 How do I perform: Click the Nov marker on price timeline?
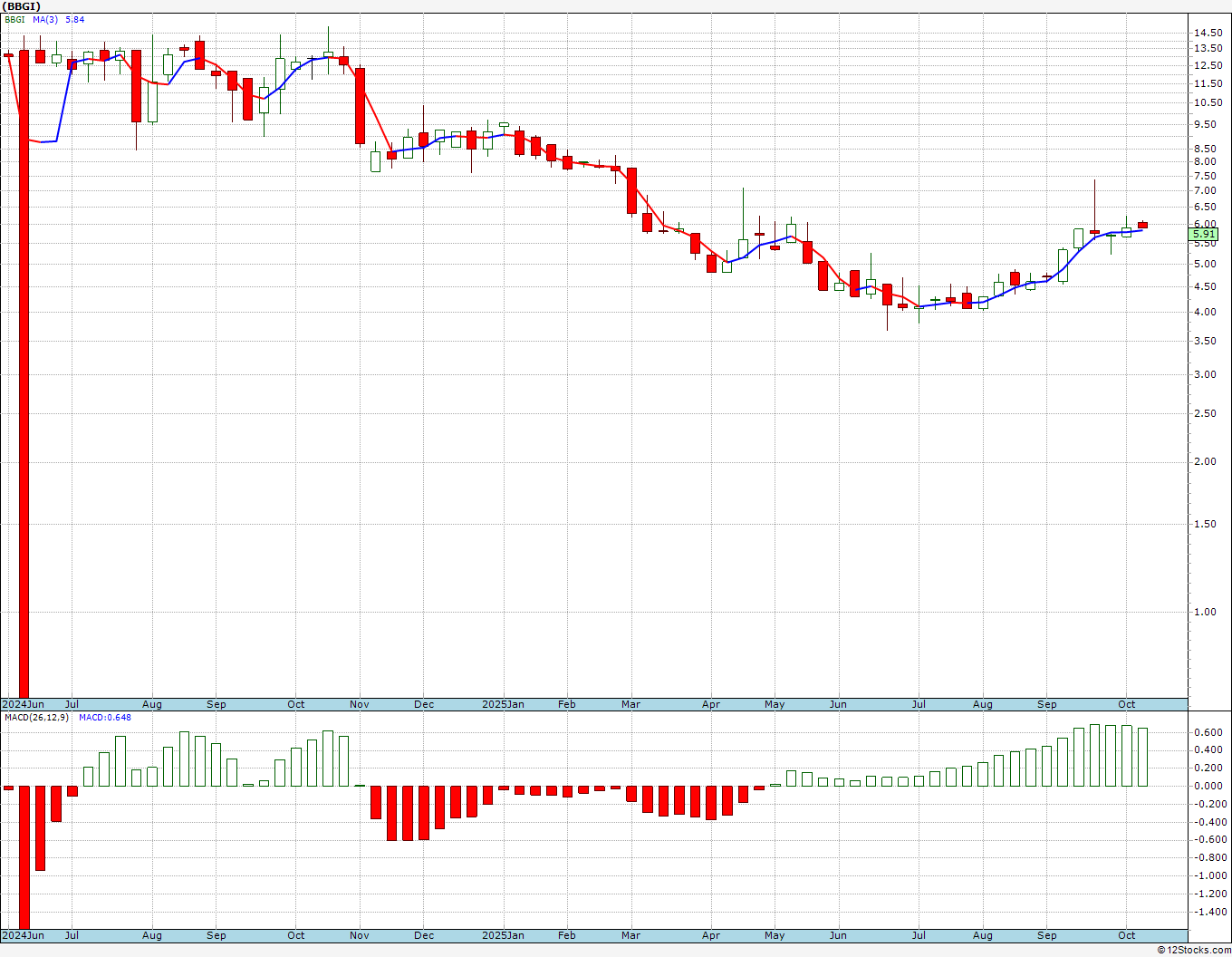coord(360,704)
